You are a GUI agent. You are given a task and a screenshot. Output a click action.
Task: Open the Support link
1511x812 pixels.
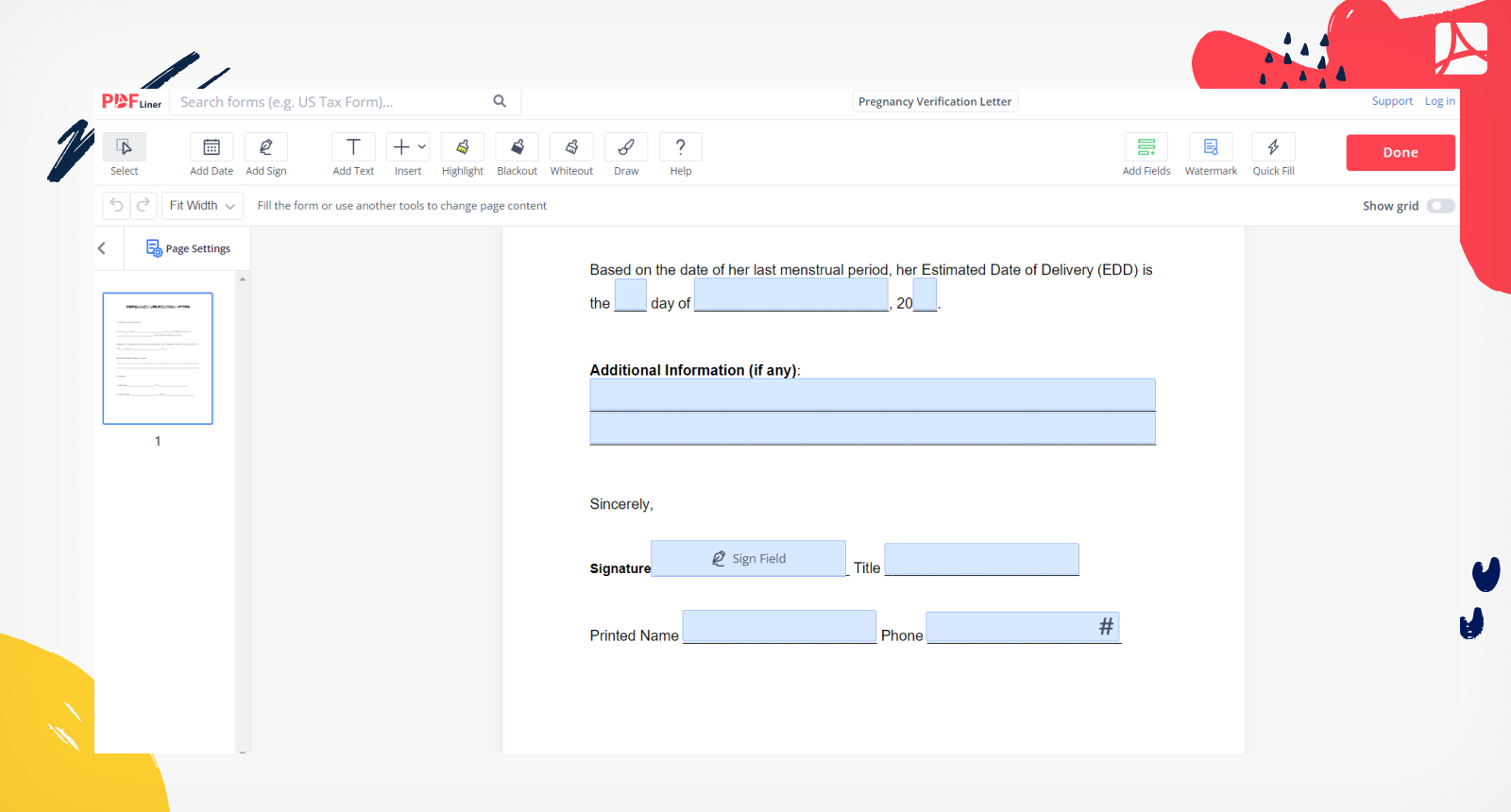[1392, 101]
